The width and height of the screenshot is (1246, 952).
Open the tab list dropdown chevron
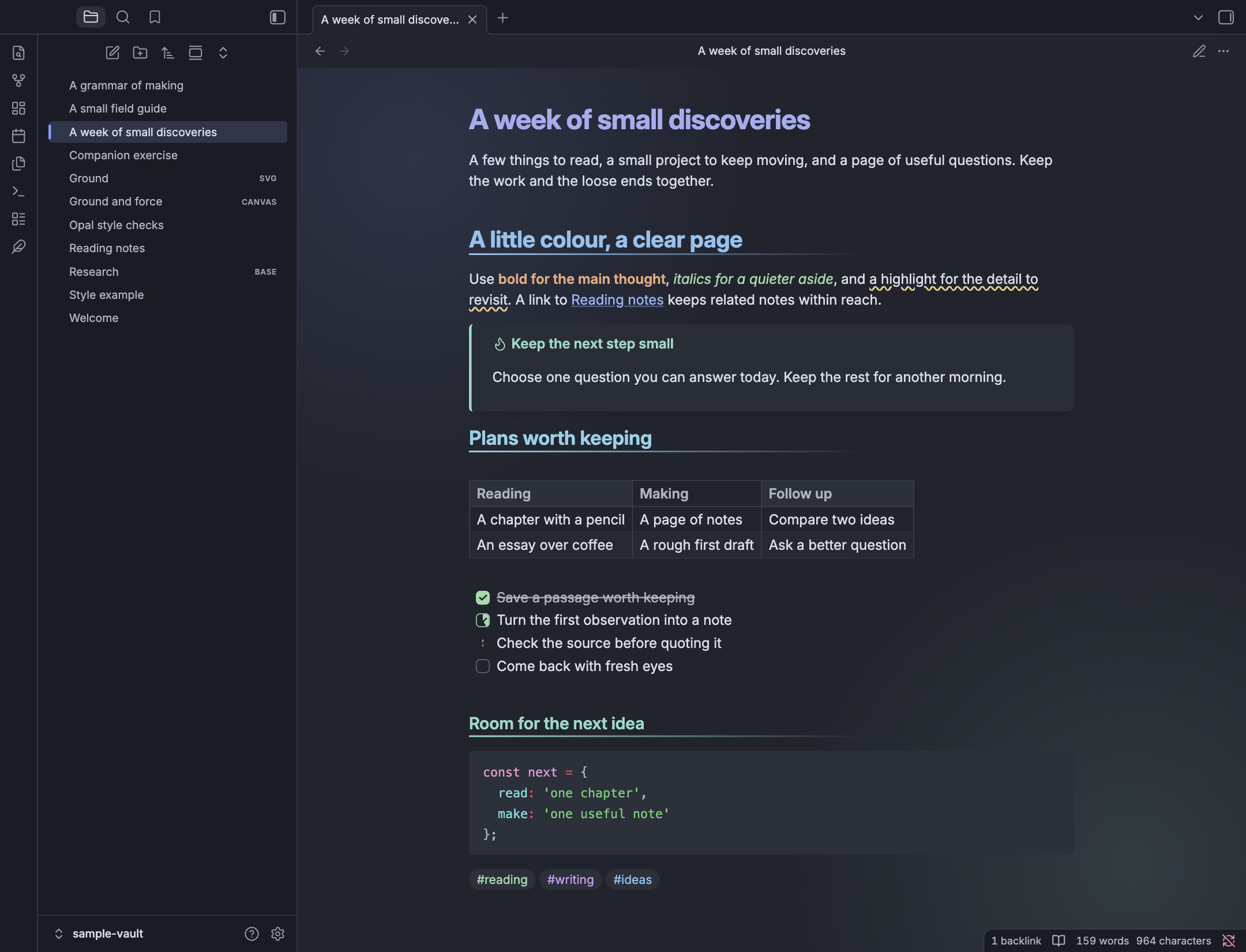tap(1198, 18)
